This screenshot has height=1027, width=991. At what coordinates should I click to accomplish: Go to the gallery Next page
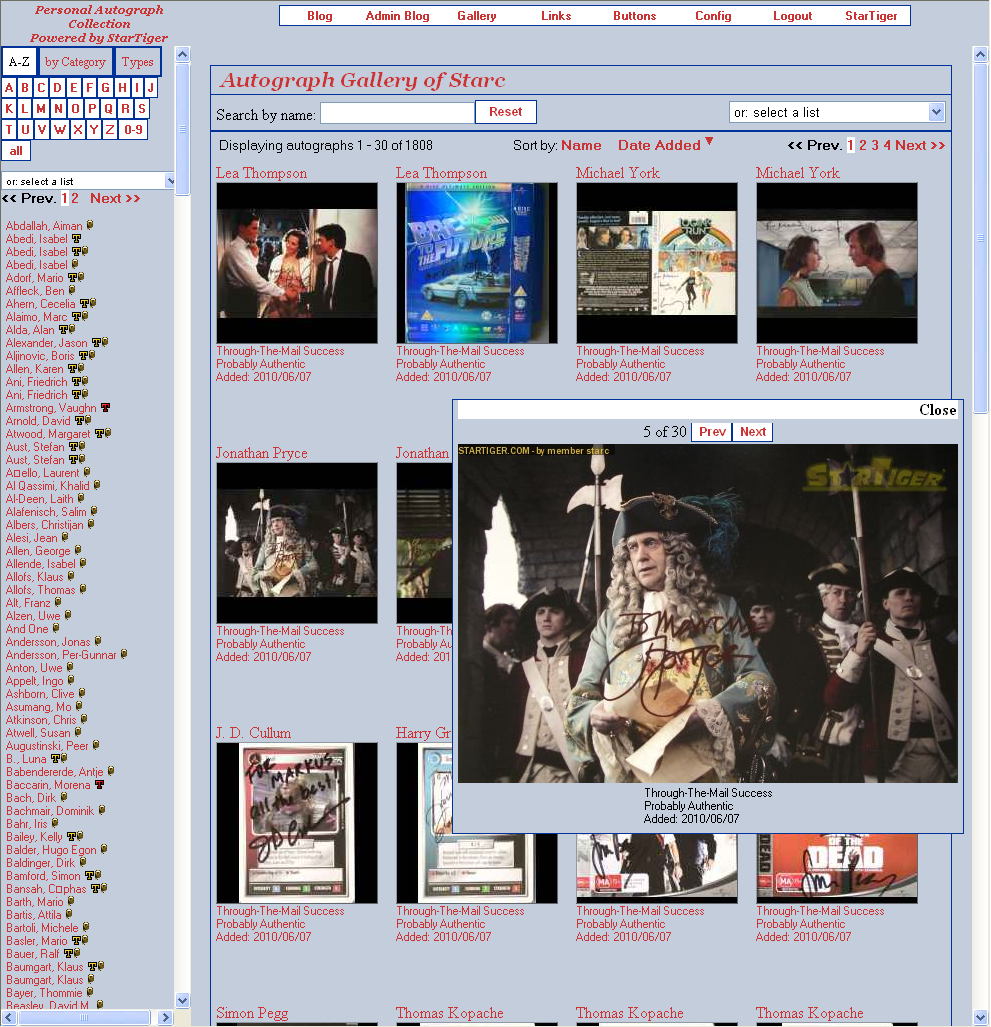920,145
